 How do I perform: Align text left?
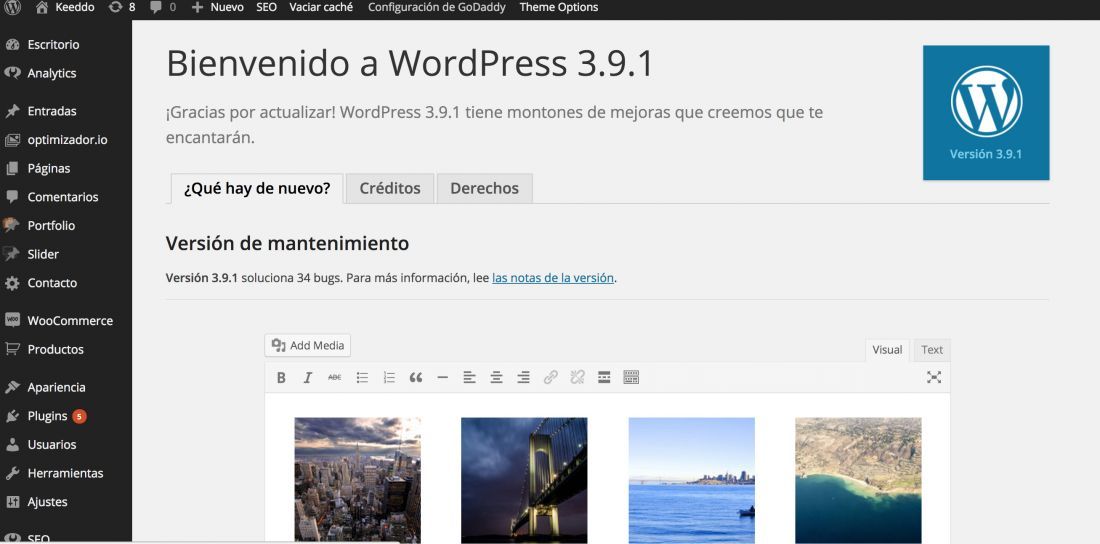pyautogui.click(x=469, y=378)
